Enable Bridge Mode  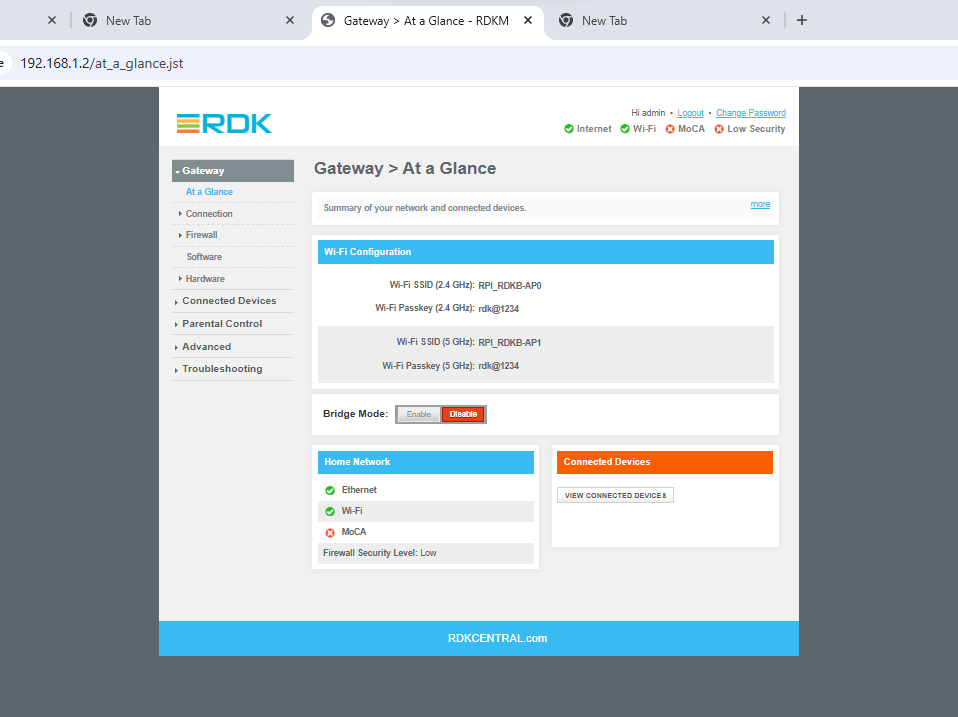tap(419, 414)
